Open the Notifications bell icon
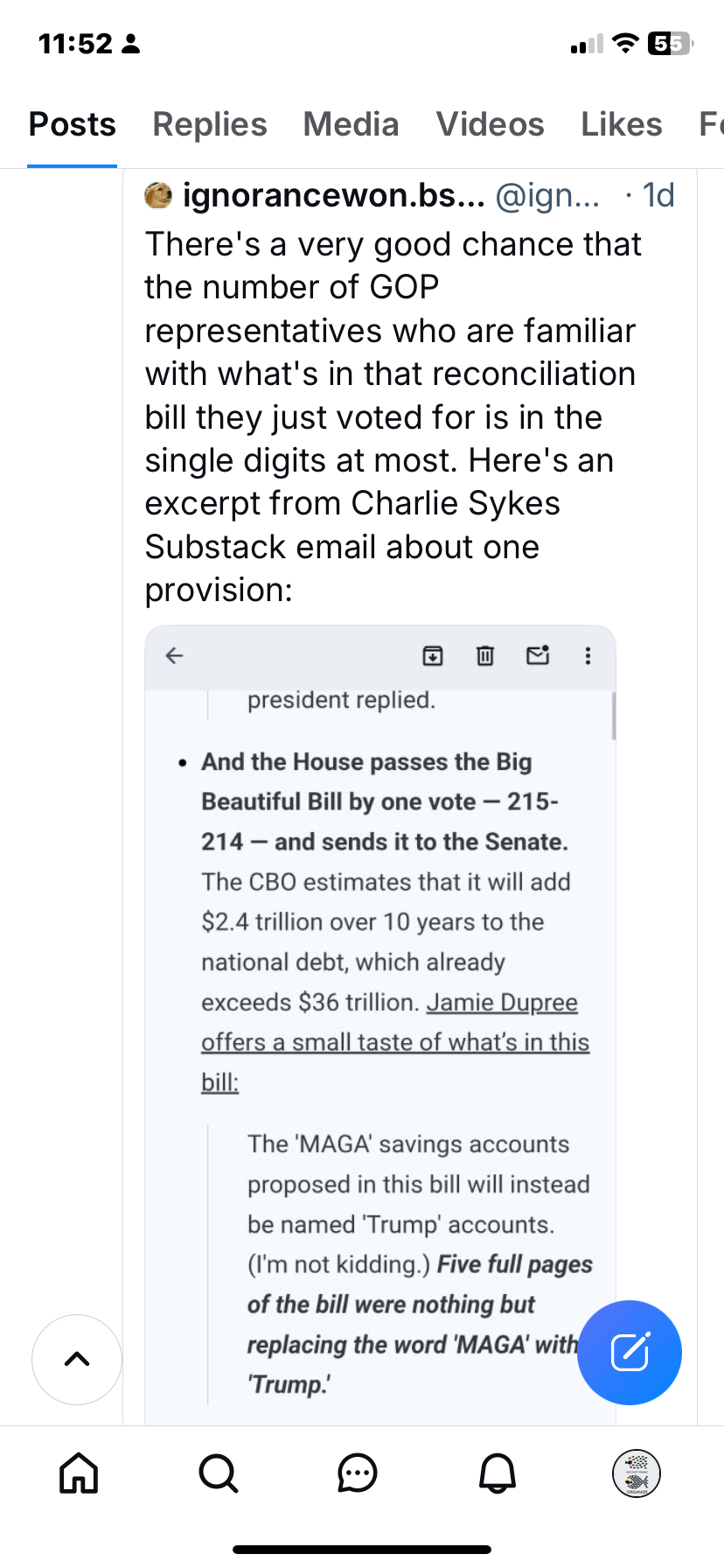 [498, 1473]
